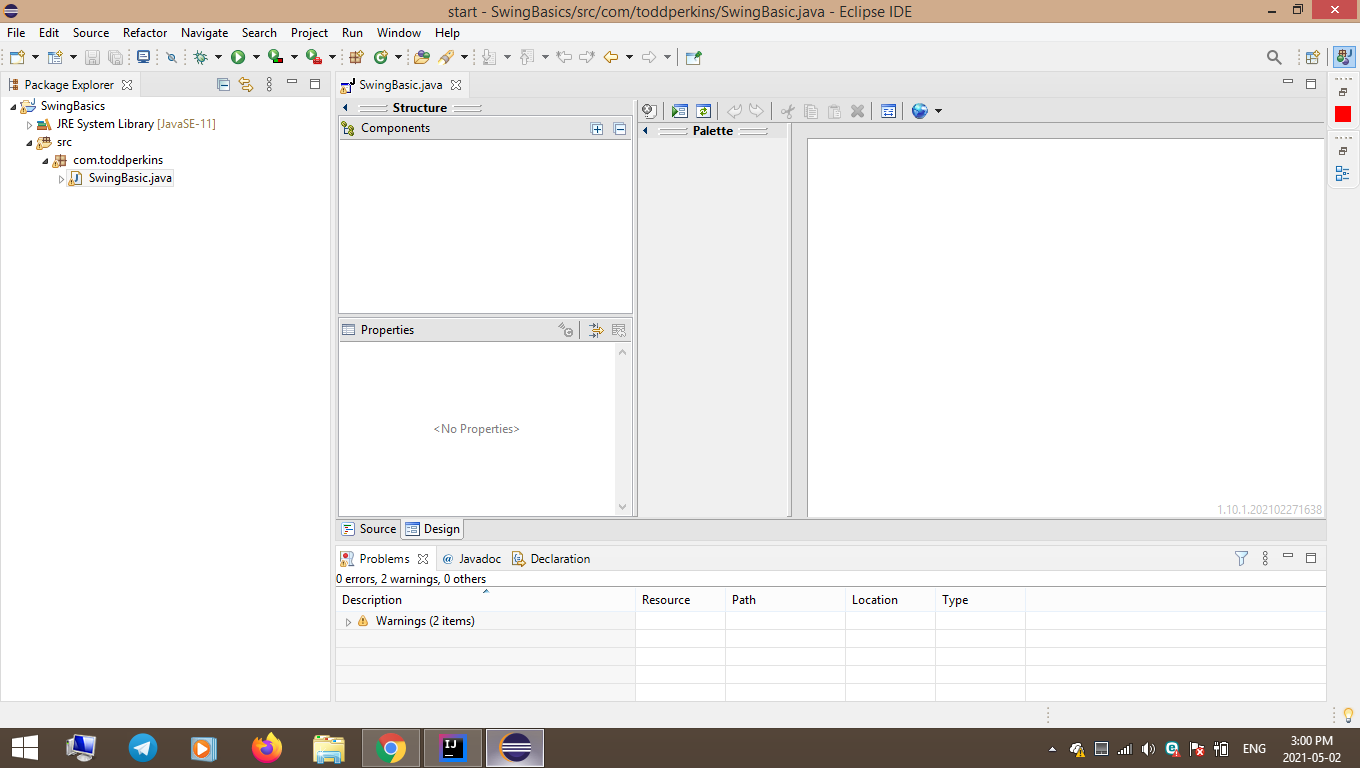Open the Run button dropdown arrow
The width and height of the screenshot is (1360, 768).
tap(255, 58)
